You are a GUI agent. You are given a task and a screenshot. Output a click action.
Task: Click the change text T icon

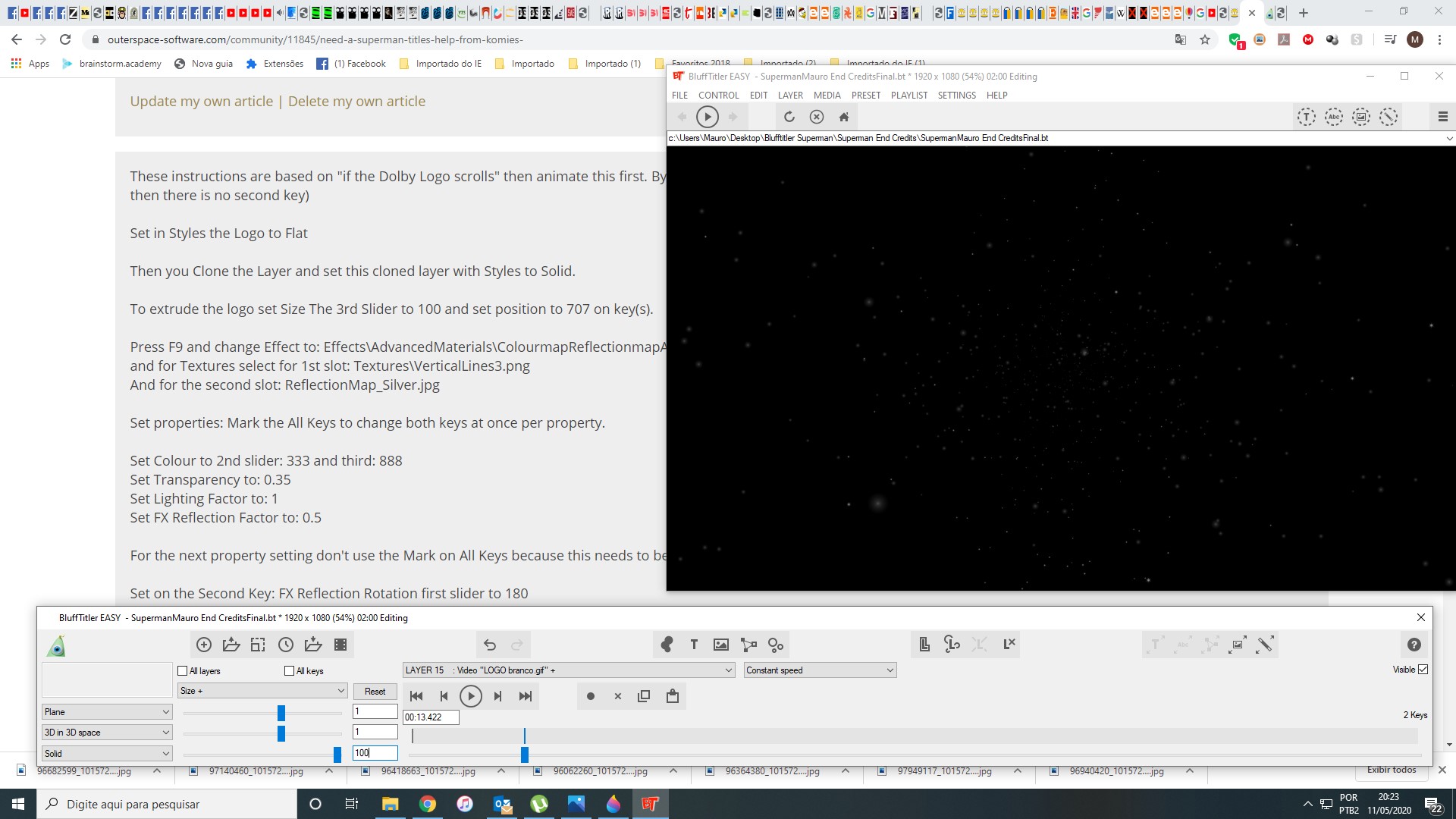[x=694, y=645]
